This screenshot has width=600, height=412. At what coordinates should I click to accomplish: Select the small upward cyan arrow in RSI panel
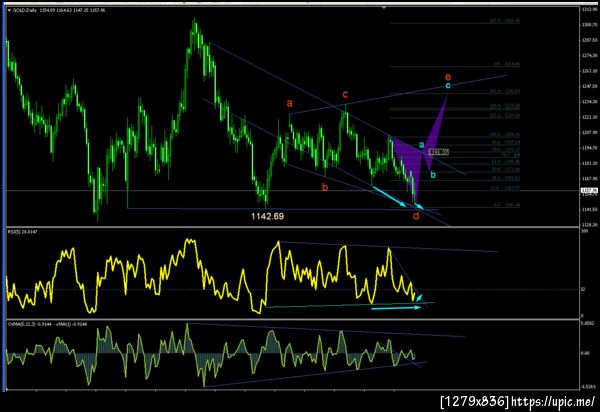point(419,297)
